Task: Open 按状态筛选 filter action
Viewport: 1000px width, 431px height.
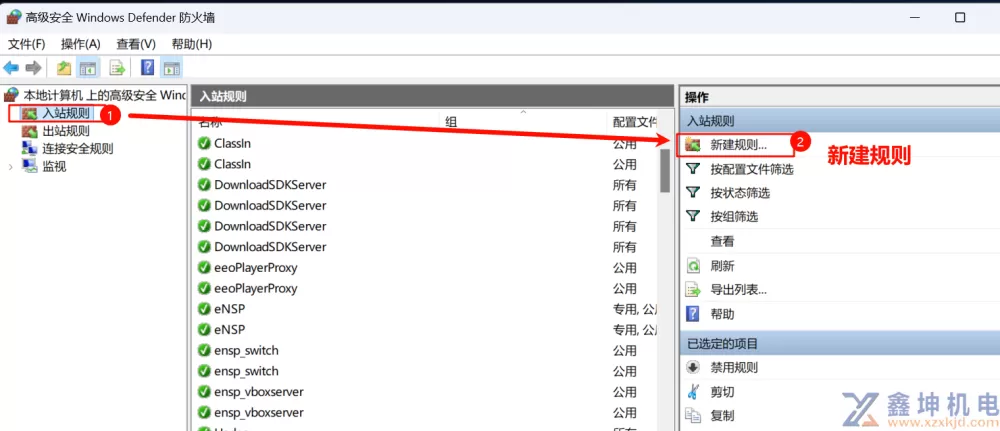Action: (x=740, y=193)
